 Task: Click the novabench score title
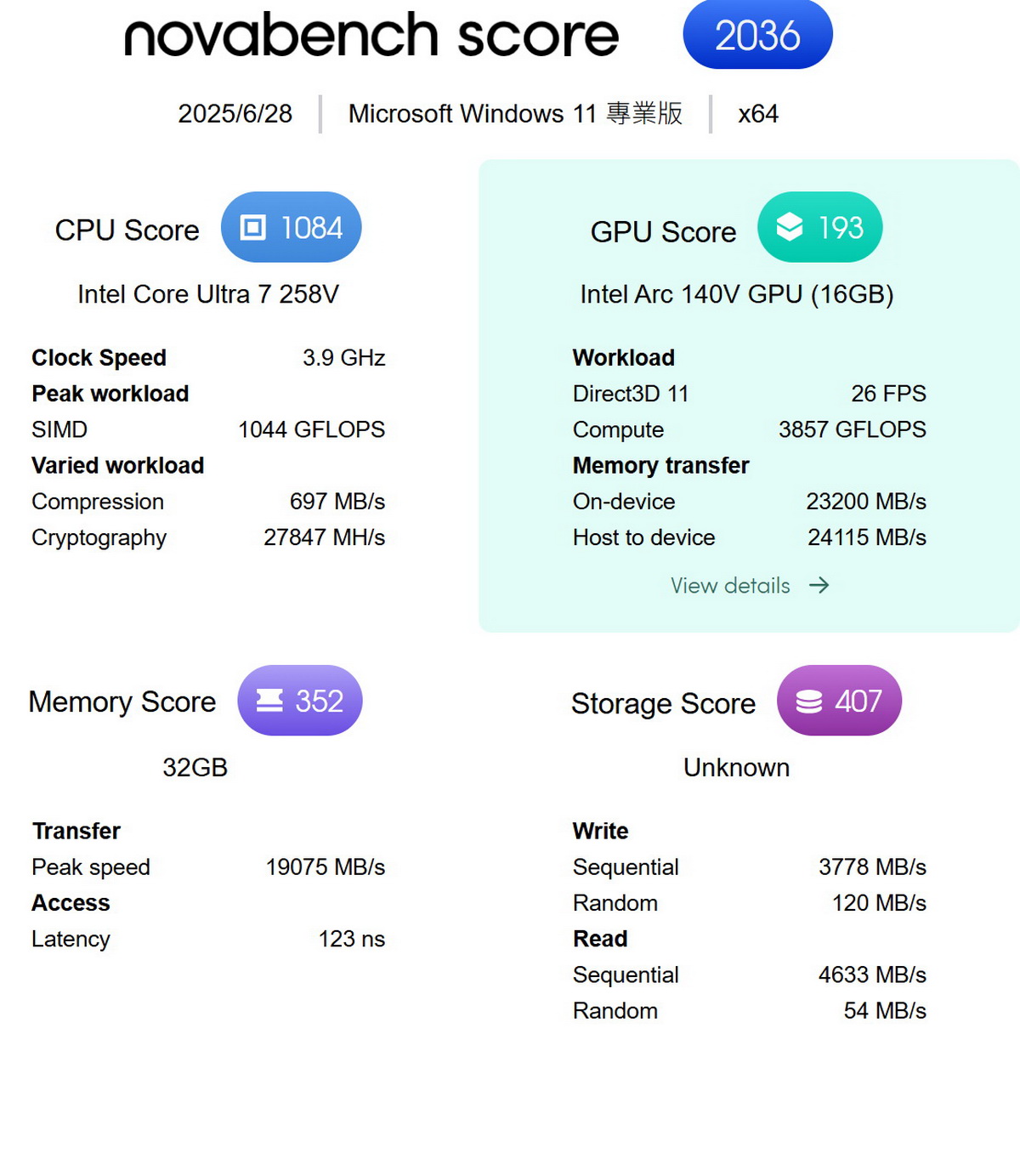pos(371,36)
